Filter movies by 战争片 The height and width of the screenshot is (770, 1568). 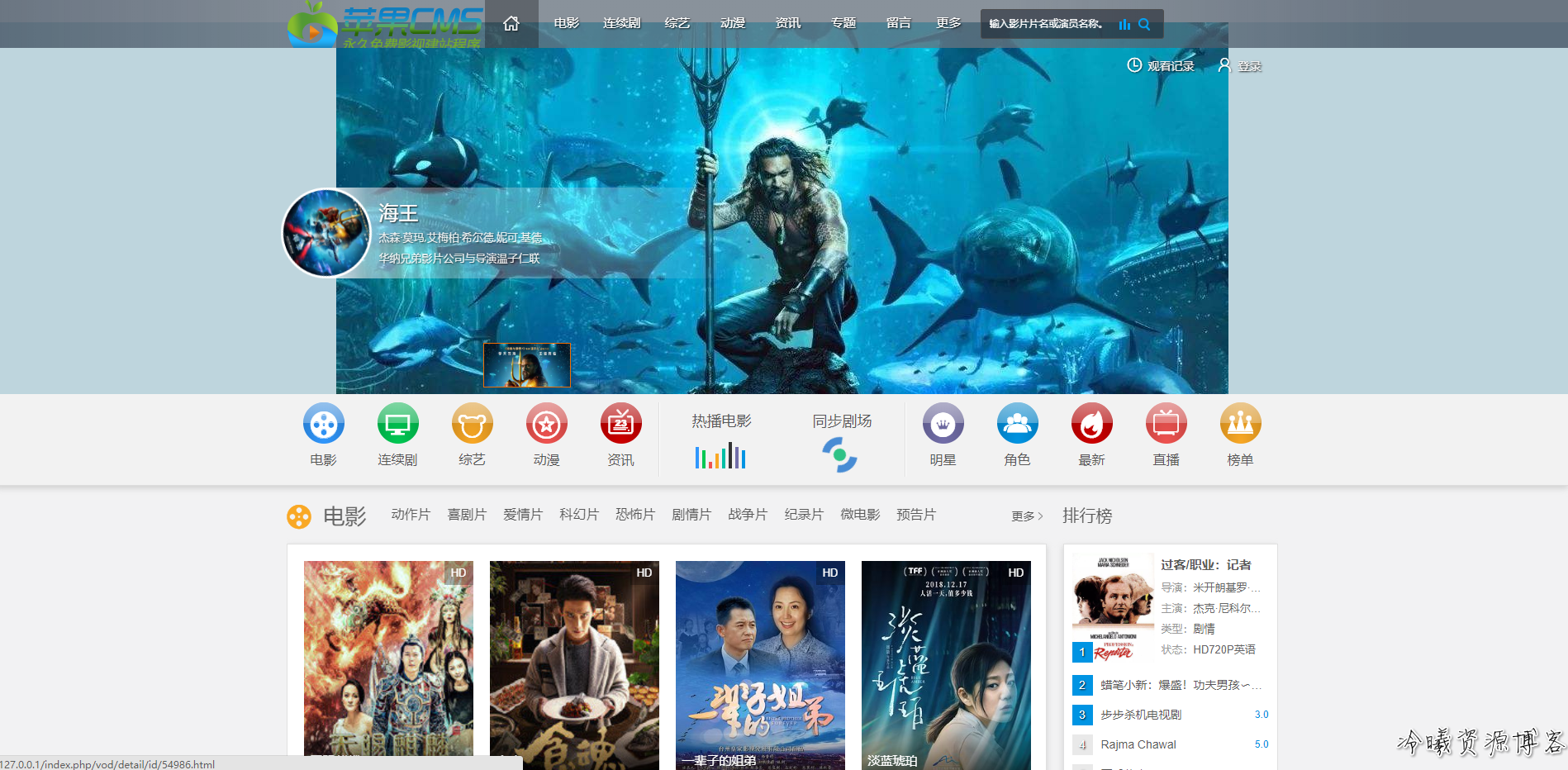(748, 515)
